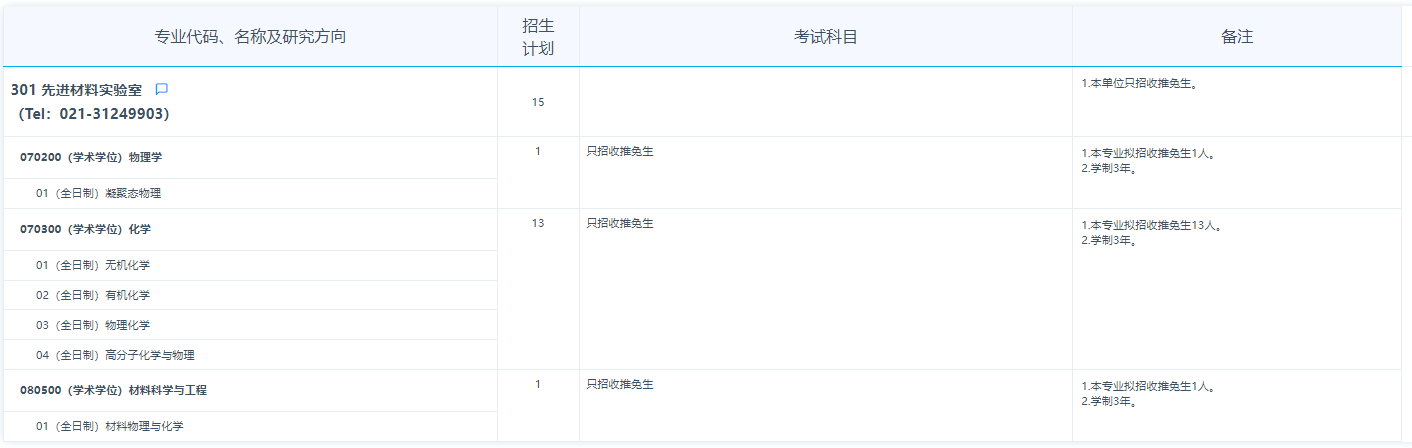Click the total enrollment number 15

[x=538, y=102]
